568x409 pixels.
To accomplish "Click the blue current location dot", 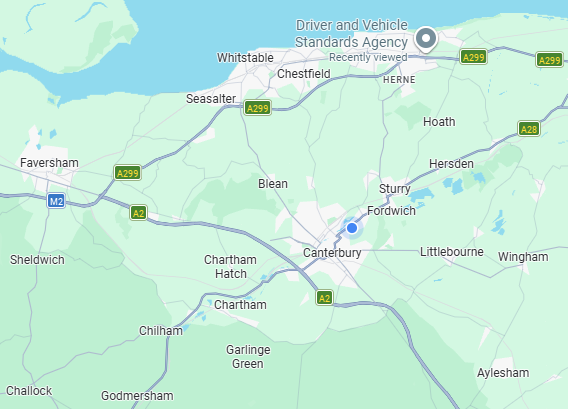I will click(352, 228).
